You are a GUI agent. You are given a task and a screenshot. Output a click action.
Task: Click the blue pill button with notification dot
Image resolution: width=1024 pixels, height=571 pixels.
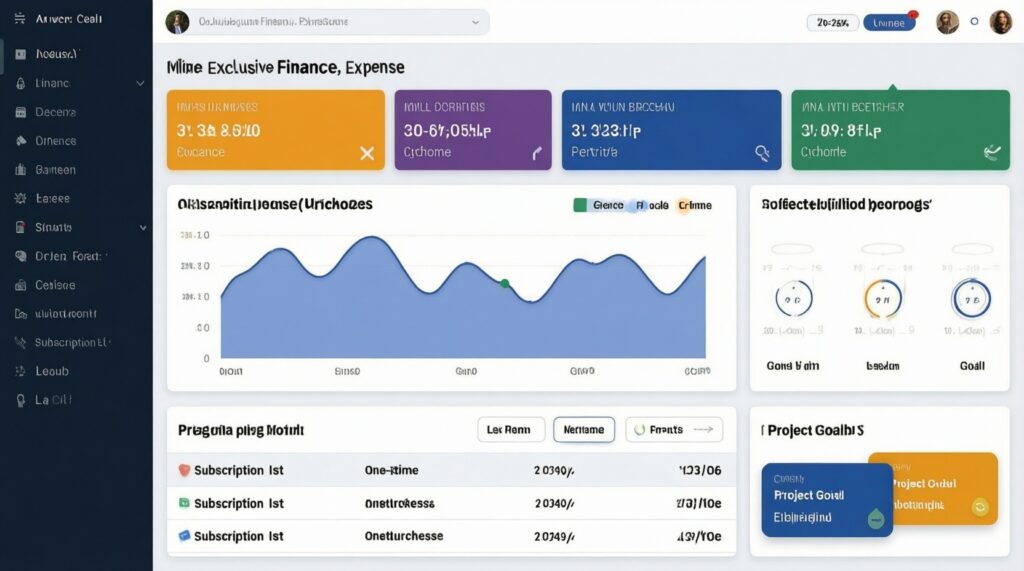[888, 22]
